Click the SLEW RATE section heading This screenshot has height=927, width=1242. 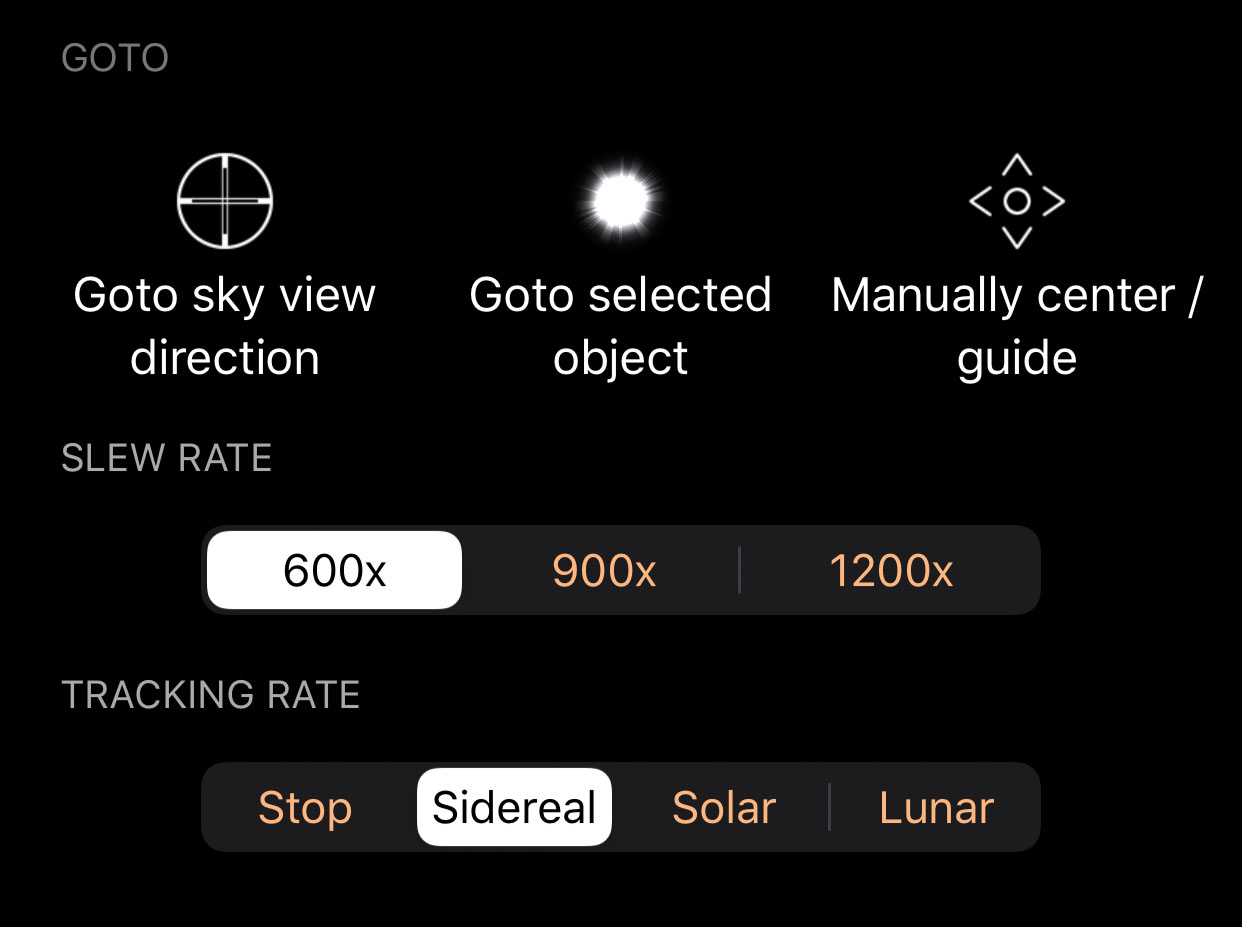point(167,458)
